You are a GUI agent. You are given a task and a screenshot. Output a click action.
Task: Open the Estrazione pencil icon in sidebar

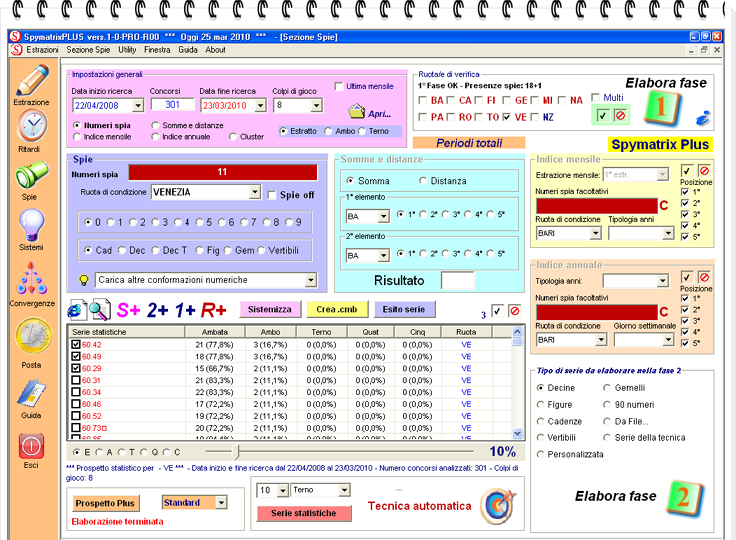pyautogui.click(x=32, y=80)
